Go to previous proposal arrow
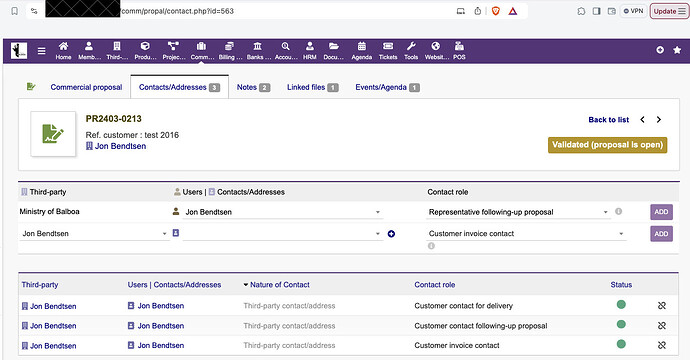690x360 pixels. pyautogui.click(x=642, y=119)
